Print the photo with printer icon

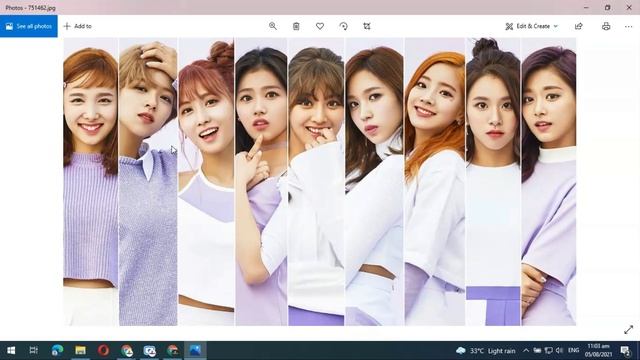[x=606, y=26]
